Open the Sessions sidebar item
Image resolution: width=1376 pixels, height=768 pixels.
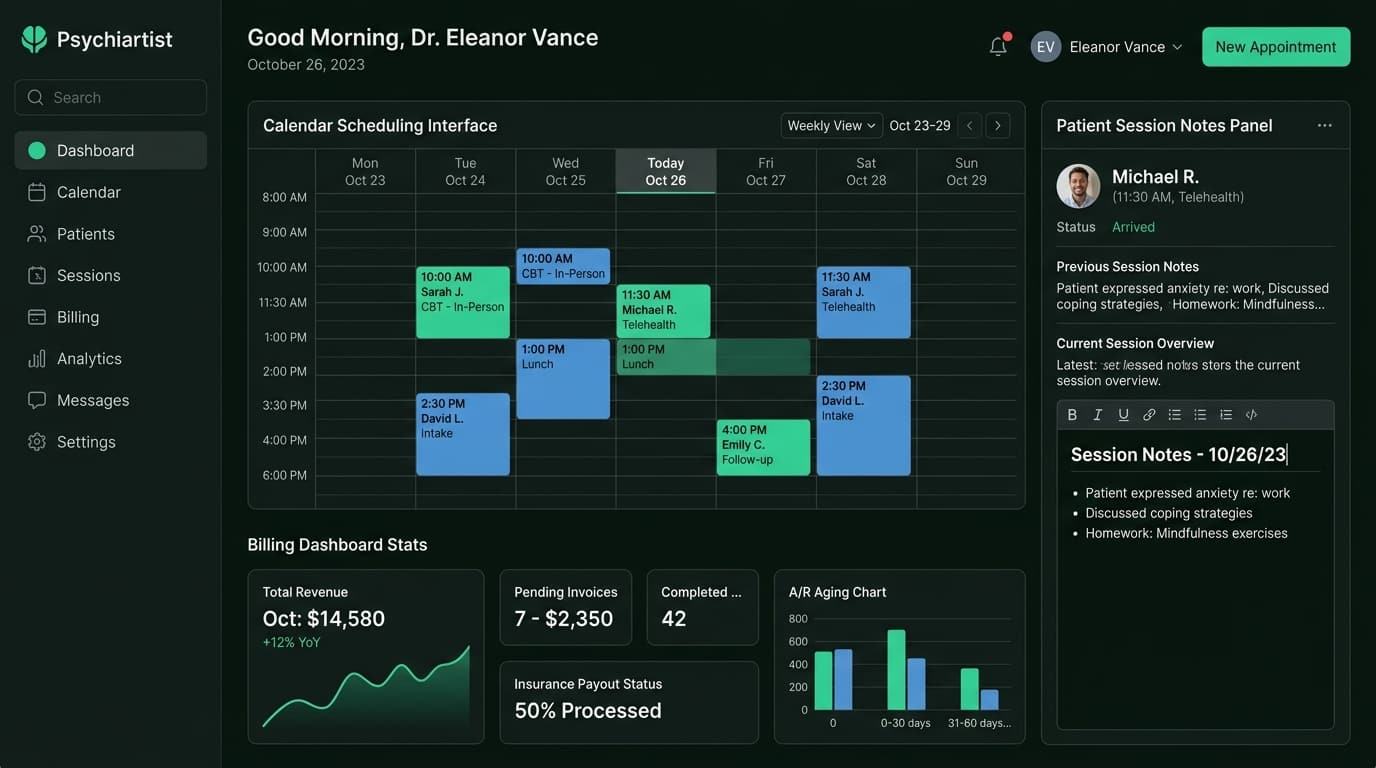(x=110, y=275)
